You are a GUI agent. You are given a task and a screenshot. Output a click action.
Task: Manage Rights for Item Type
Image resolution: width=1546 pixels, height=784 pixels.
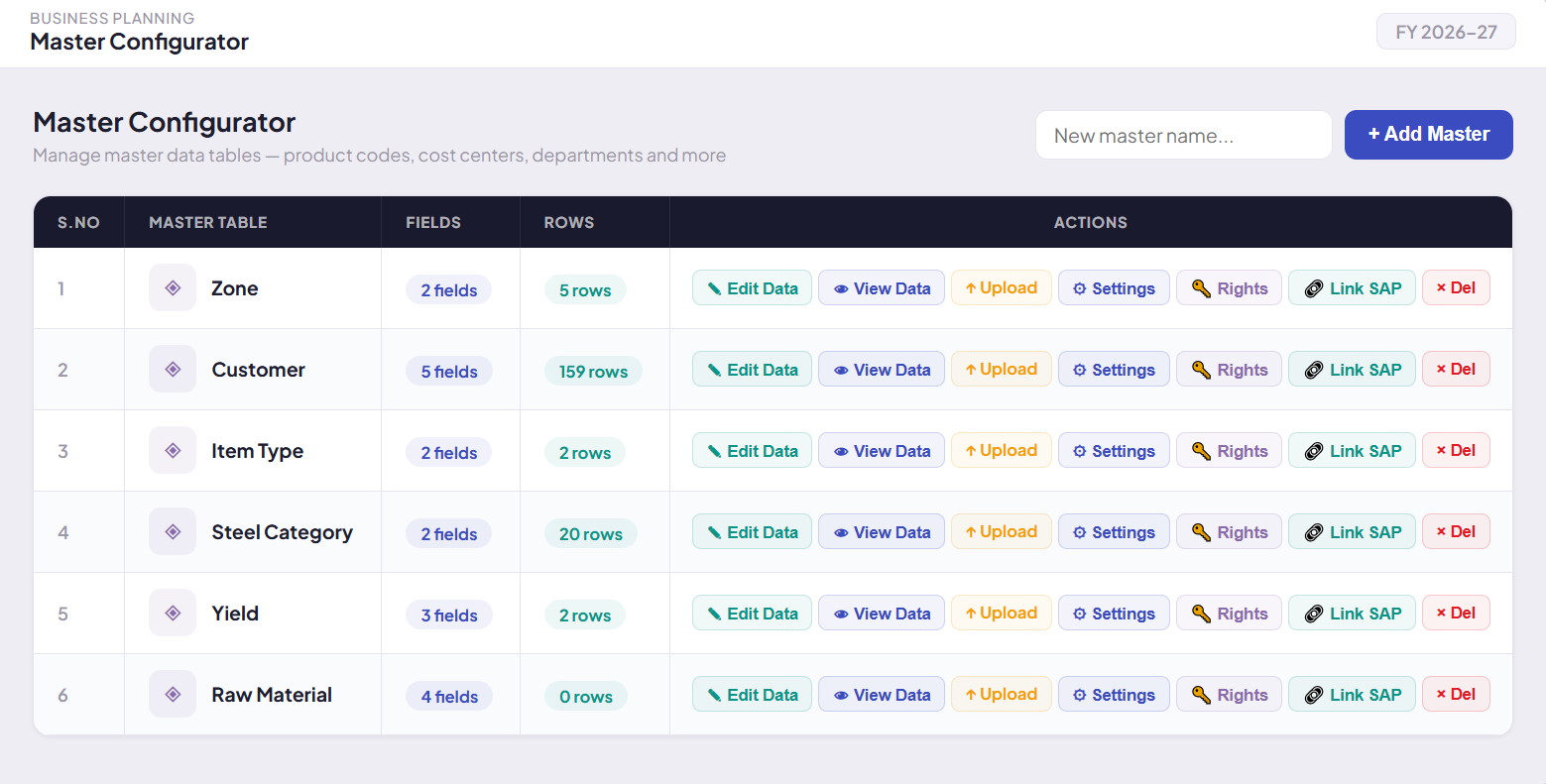[1229, 451]
